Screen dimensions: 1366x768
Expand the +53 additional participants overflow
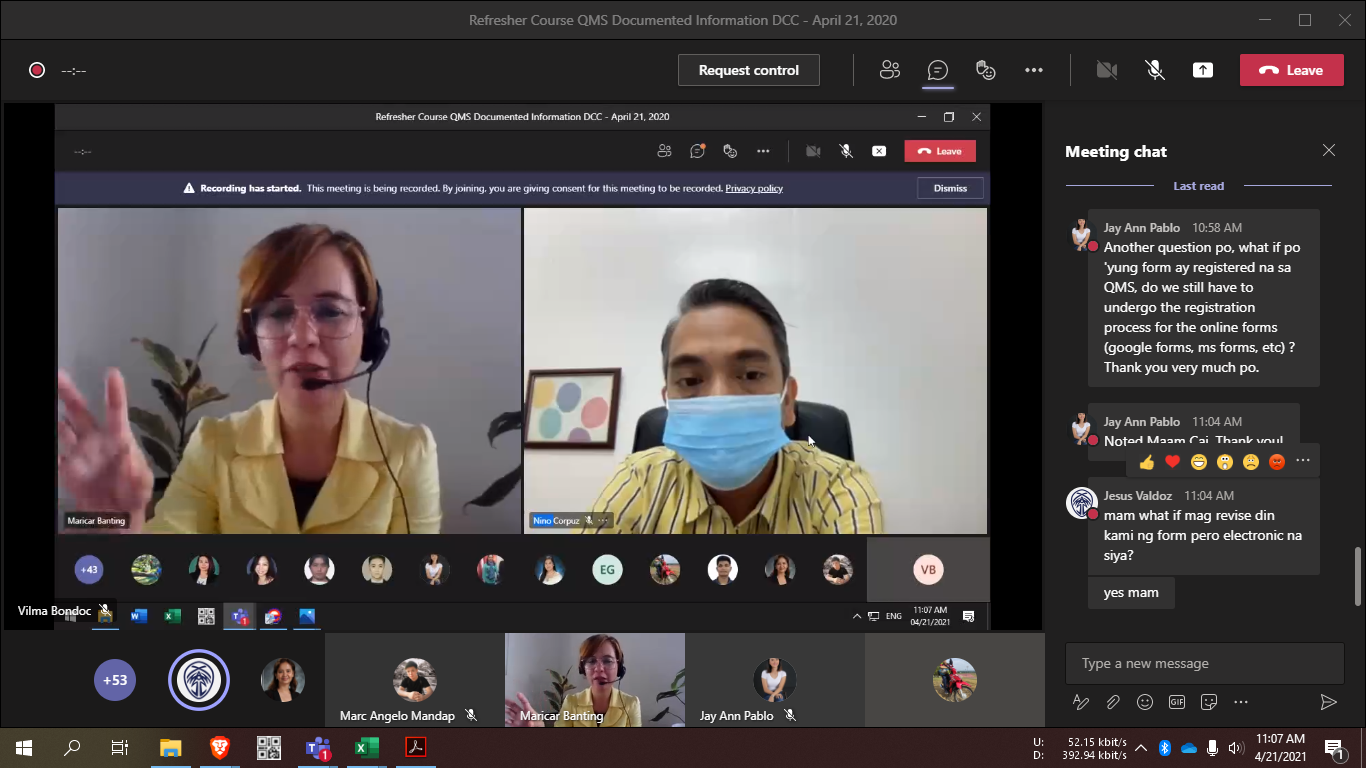115,680
